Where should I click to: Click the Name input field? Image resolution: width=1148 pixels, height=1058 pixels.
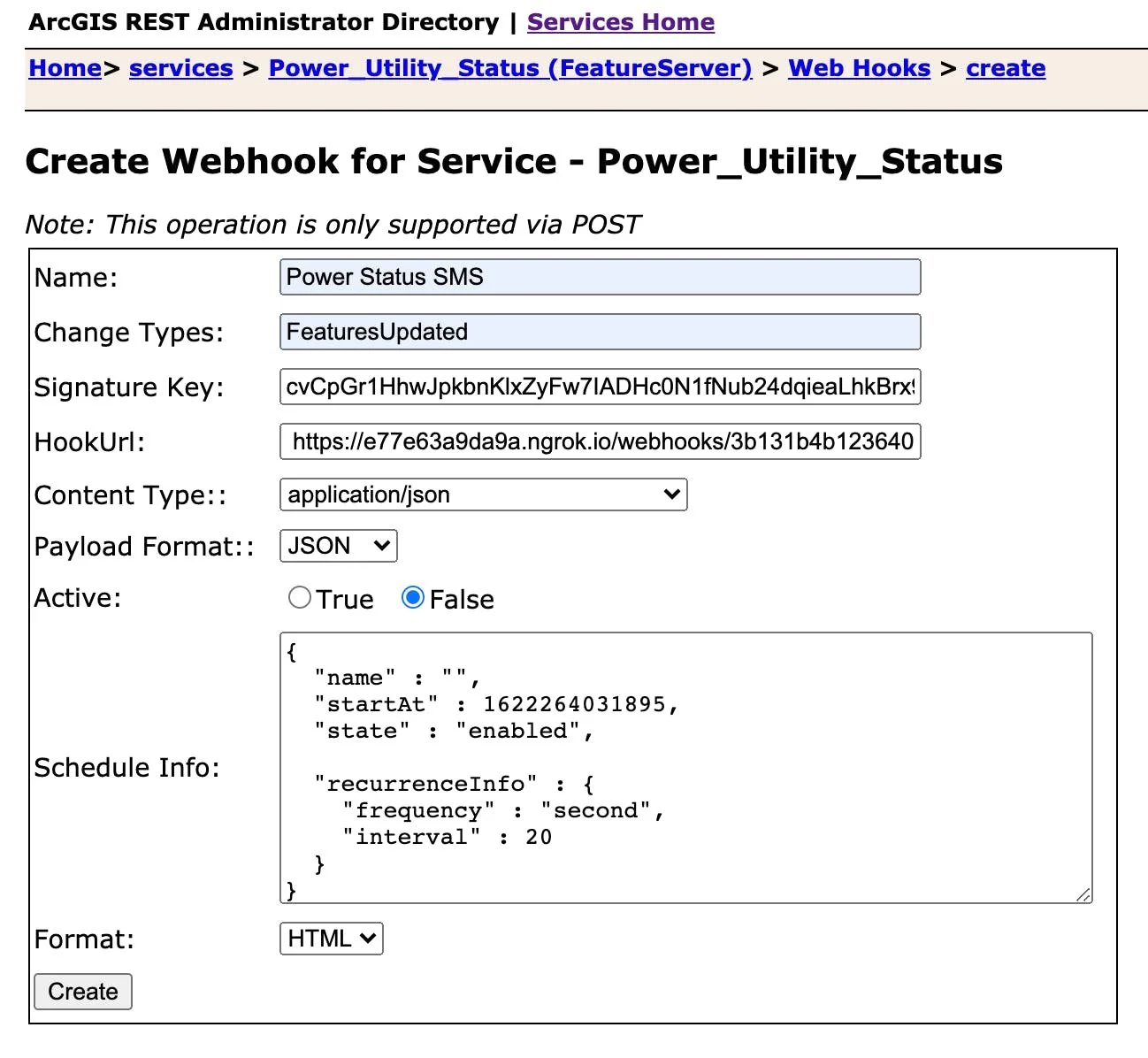pos(600,277)
